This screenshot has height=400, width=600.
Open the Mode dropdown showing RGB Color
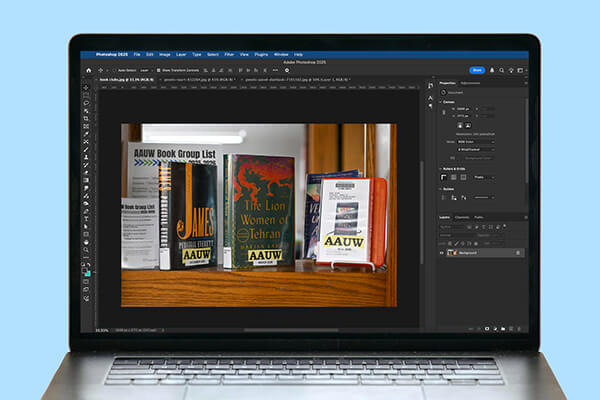tap(476, 141)
